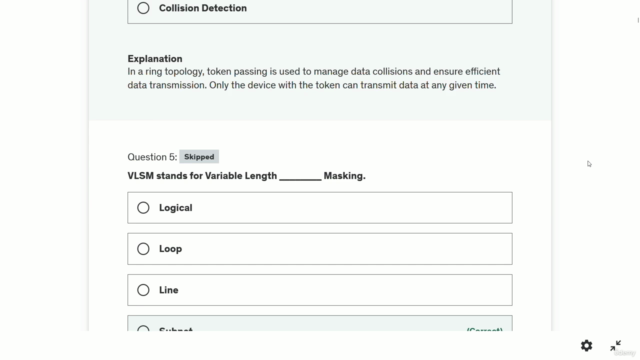Select the Collision Detection radio button
The image size is (640, 360).
tap(143, 8)
